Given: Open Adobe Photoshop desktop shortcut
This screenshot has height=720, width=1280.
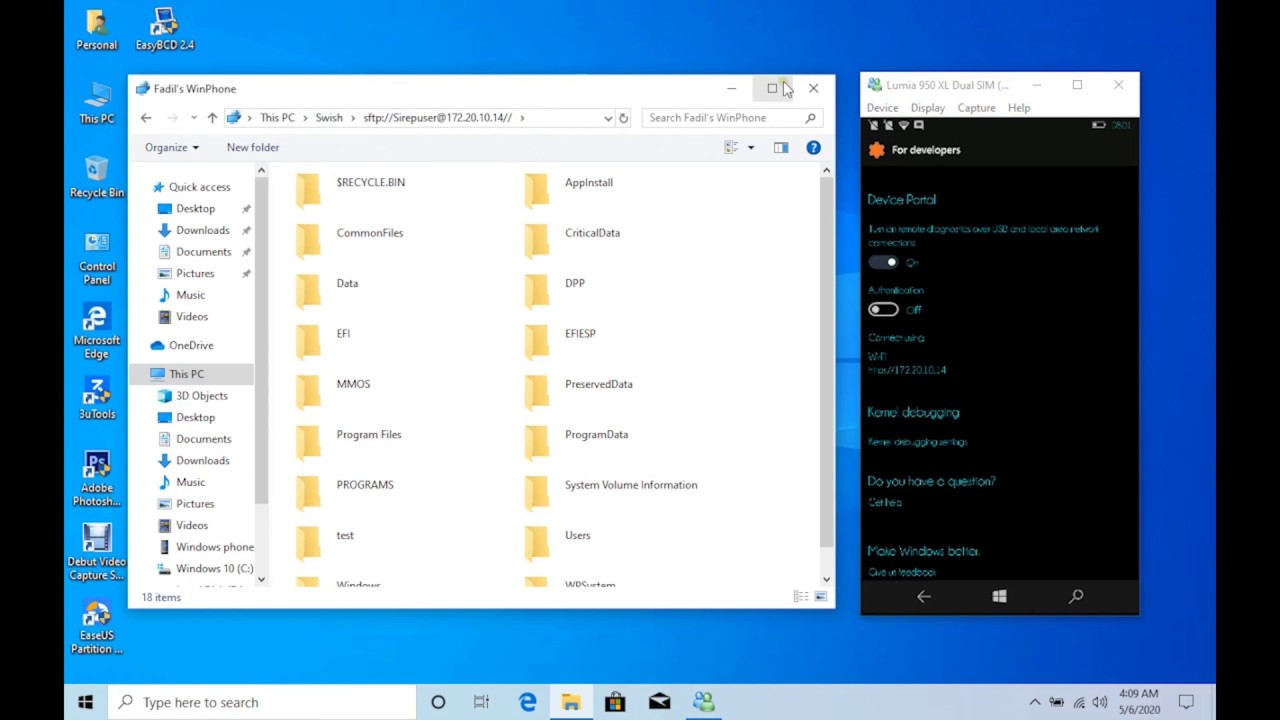Looking at the screenshot, I should pyautogui.click(x=97, y=479).
